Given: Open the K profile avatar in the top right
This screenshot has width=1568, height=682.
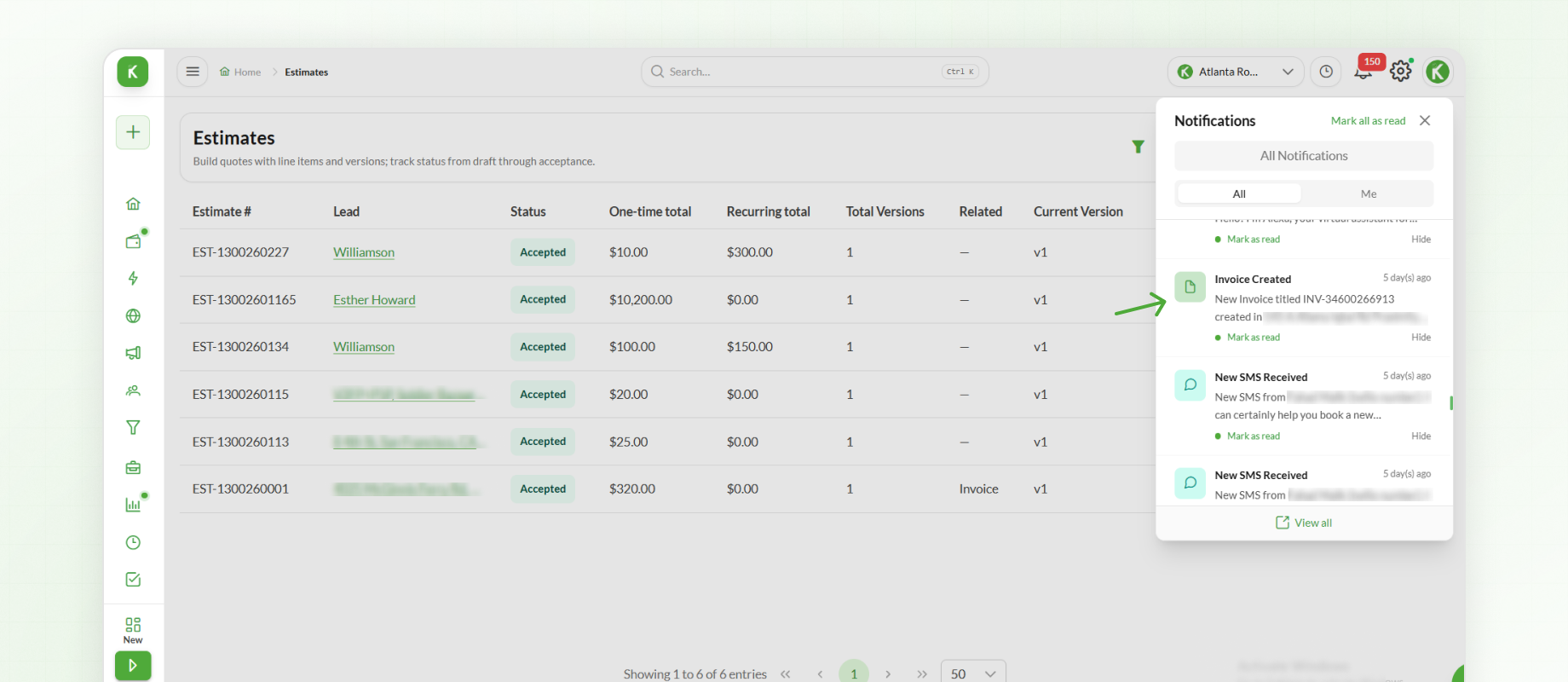Looking at the screenshot, I should coord(1438,72).
